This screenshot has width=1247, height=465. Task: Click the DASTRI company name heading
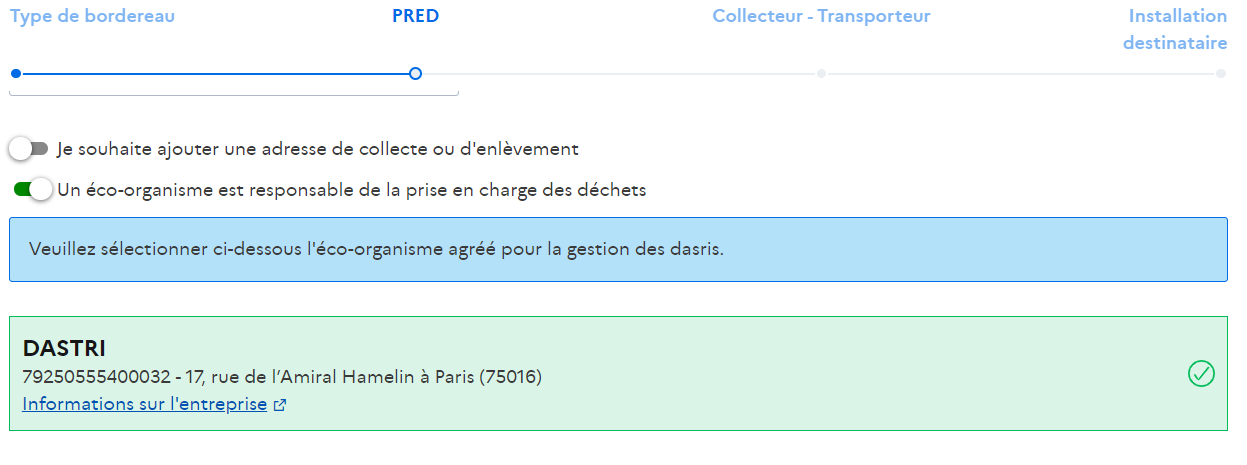[64, 349]
